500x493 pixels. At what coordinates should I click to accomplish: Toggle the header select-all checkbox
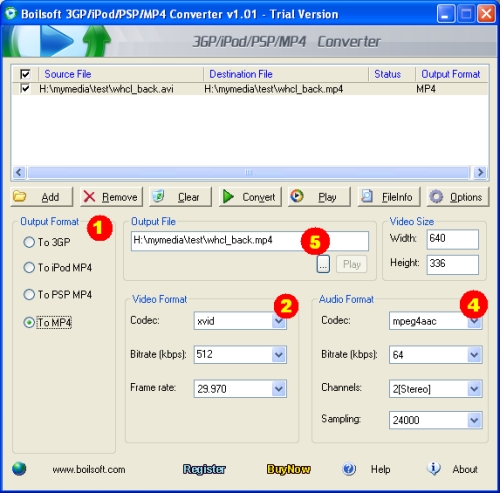25,74
